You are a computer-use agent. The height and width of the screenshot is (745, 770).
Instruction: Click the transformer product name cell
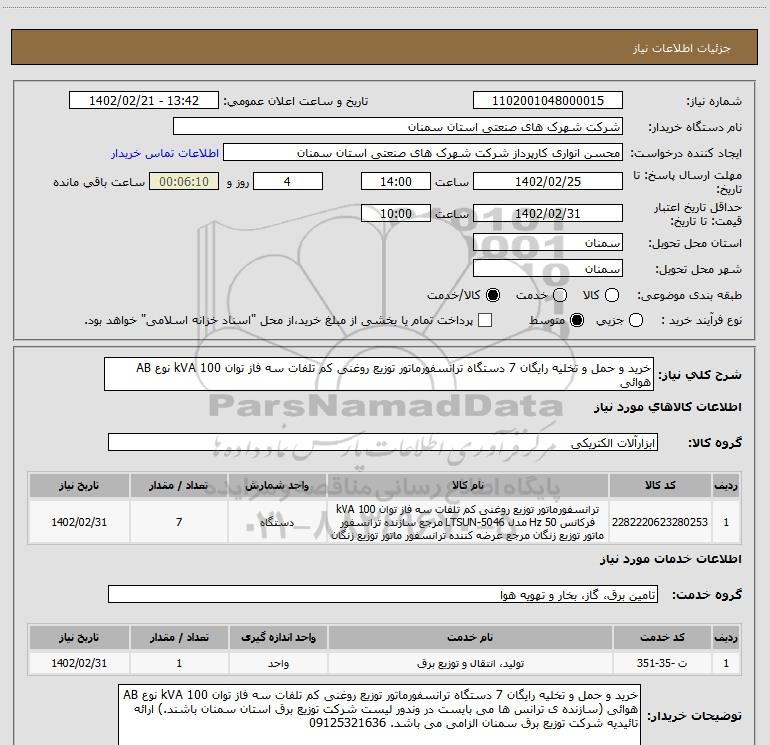[468, 522]
